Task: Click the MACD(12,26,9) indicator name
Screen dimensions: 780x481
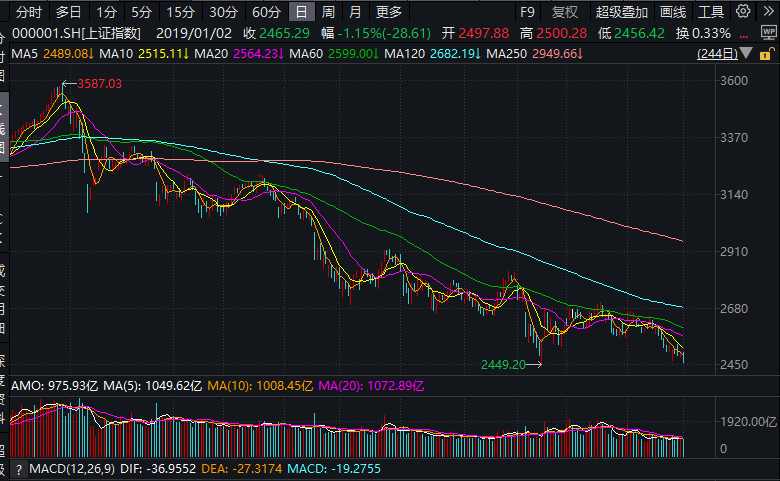Action: coord(72,469)
